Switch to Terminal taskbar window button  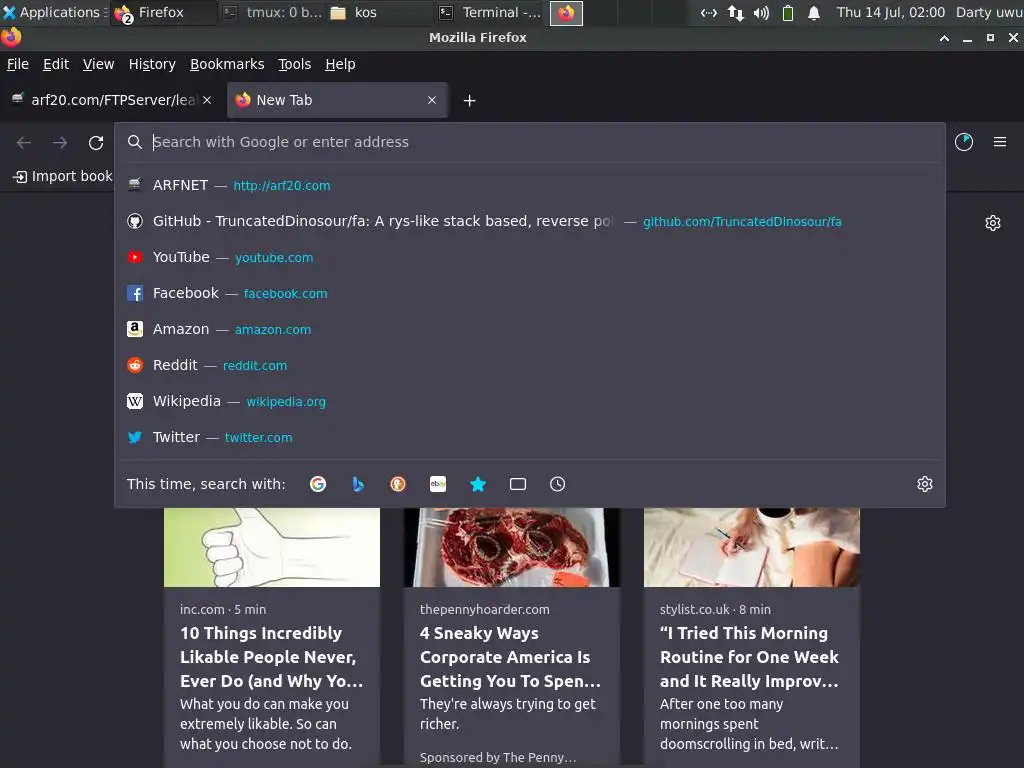[x=490, y=12]
